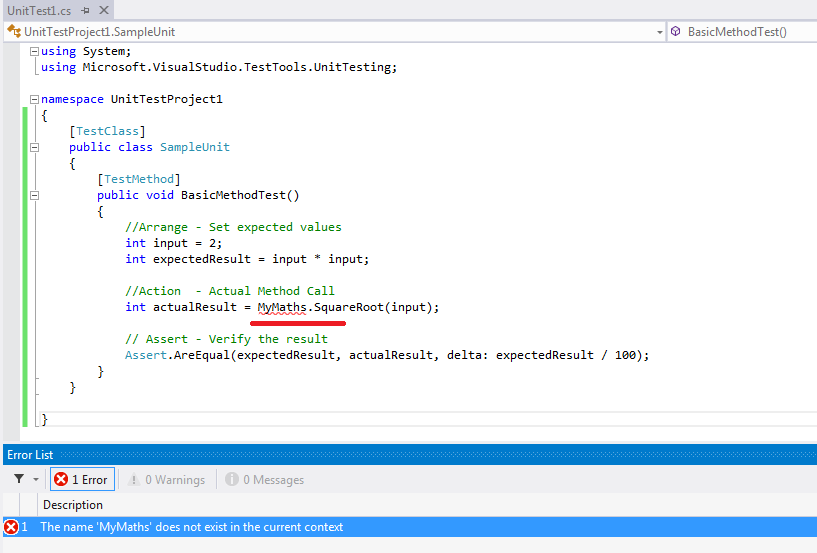This screenshot has height=553, width=817.
Task: Click the class icon beside UnitTestProject1.SampleUnit
Action: pos(14,31)
